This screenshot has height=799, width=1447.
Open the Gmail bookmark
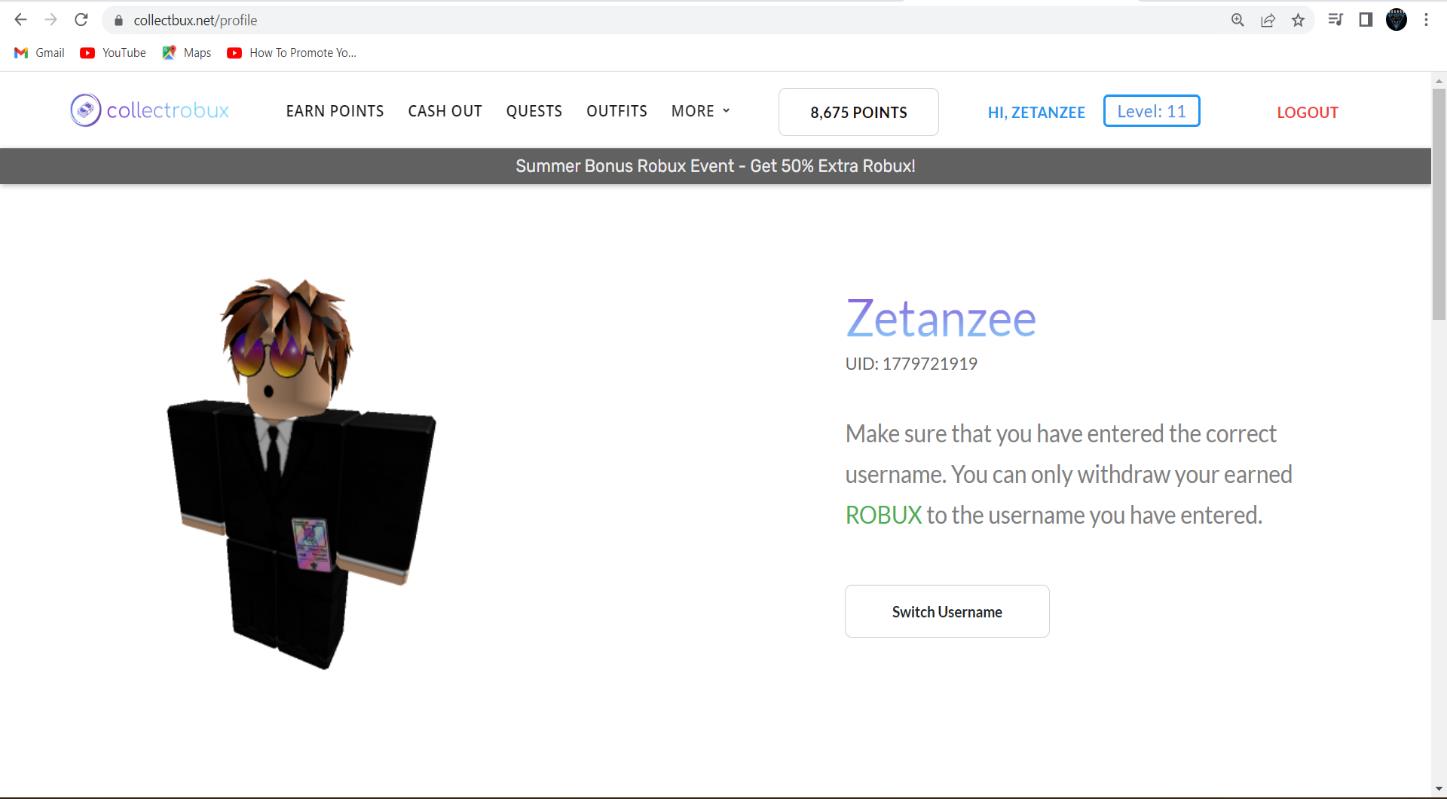[39, 53]
